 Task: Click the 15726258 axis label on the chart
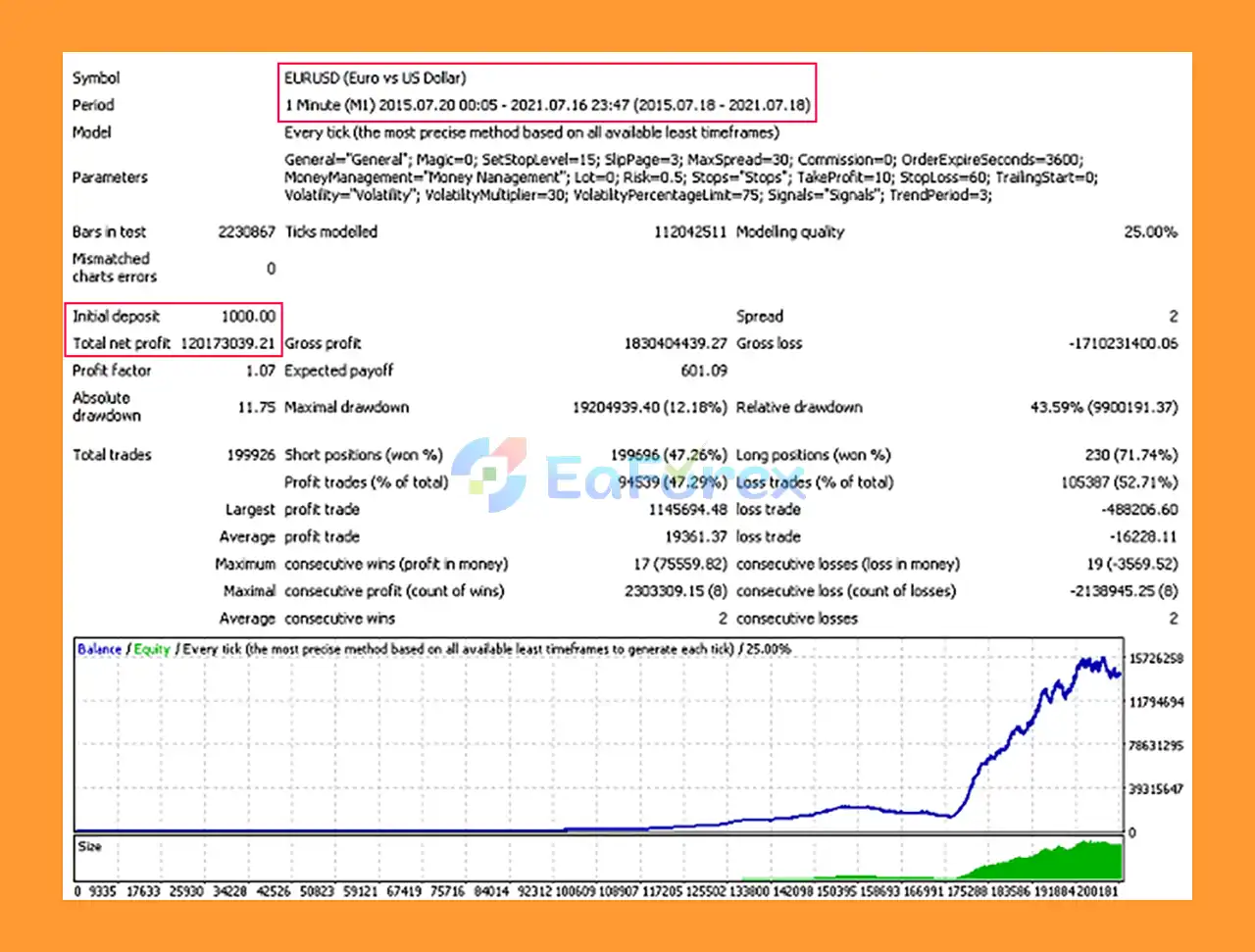pos(1156,659)
